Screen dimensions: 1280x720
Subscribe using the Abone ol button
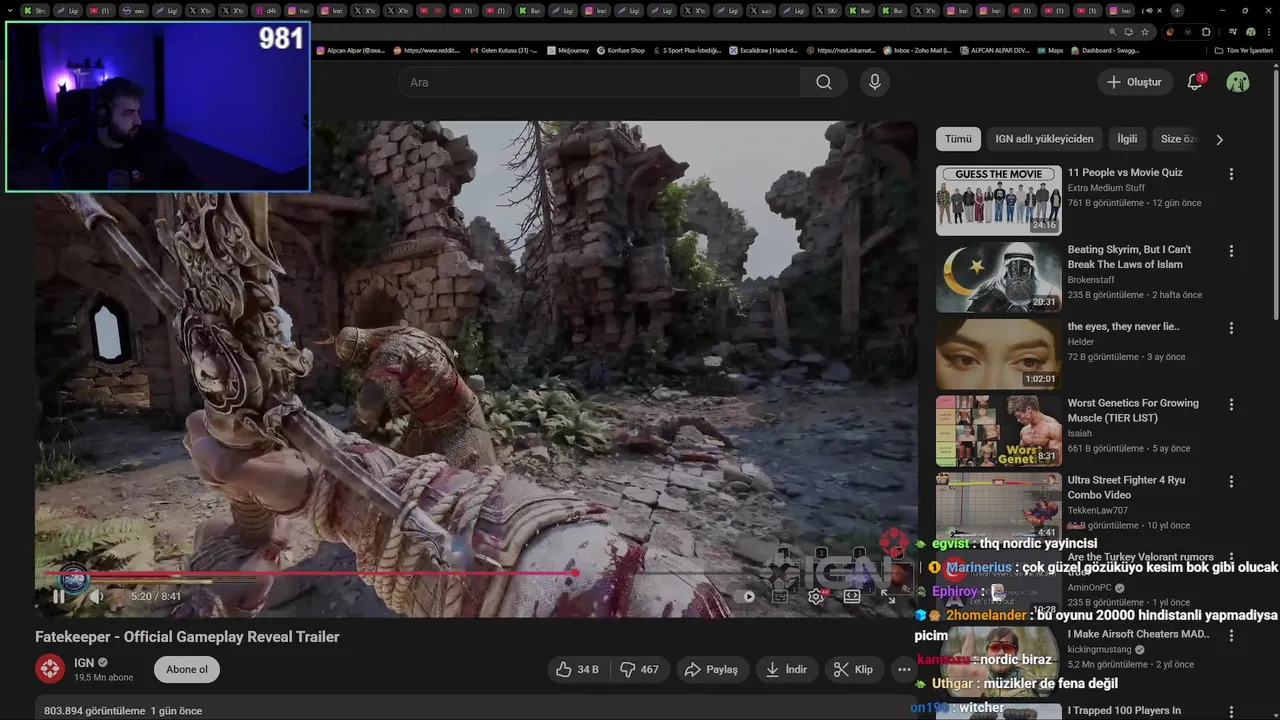coord(187,669)
